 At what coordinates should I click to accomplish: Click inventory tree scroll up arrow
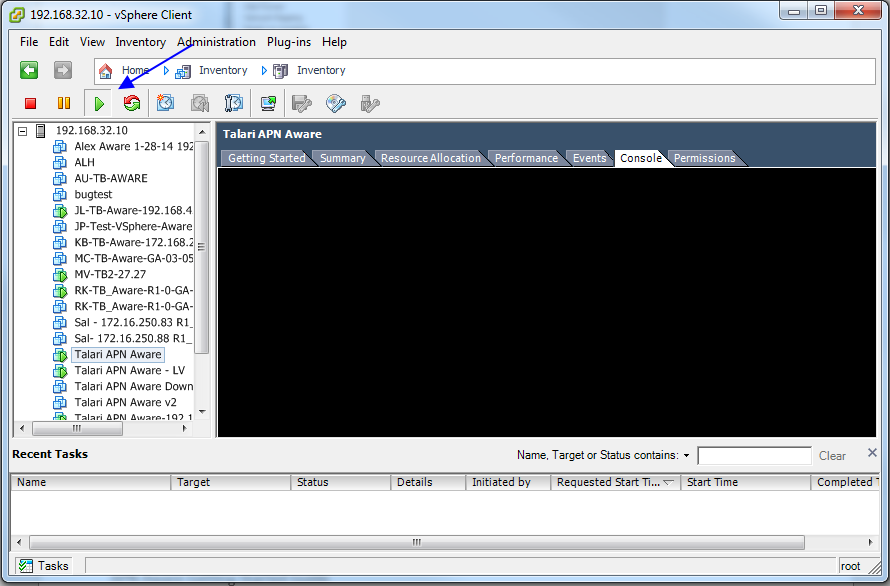coord(202,132)
